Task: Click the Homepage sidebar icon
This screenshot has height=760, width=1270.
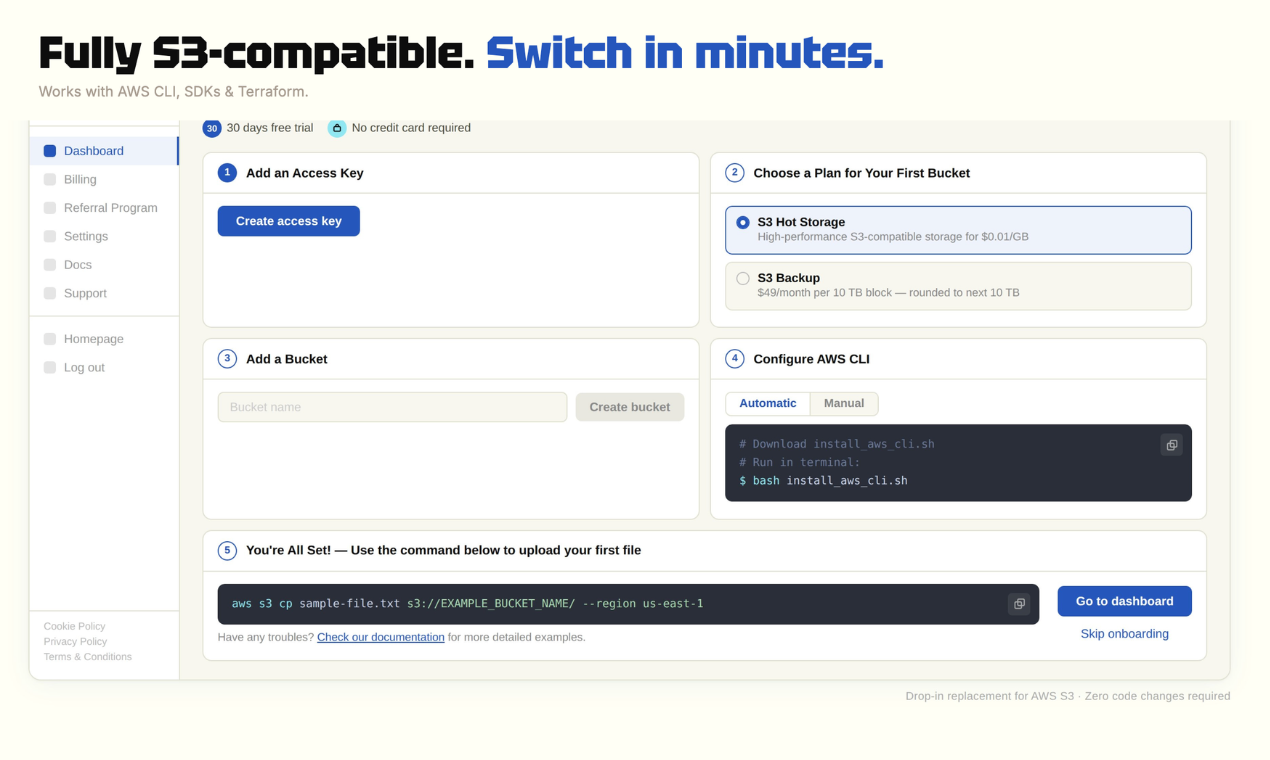Action: (50, 339)
